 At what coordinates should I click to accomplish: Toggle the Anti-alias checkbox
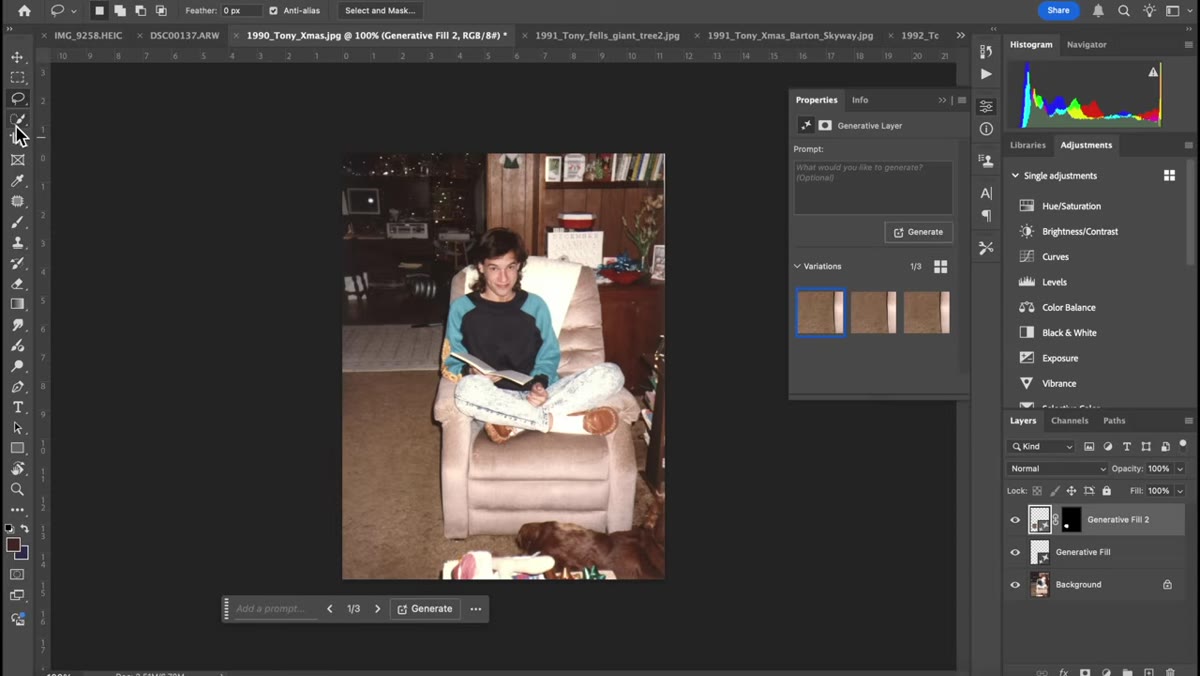click(273, 10)
